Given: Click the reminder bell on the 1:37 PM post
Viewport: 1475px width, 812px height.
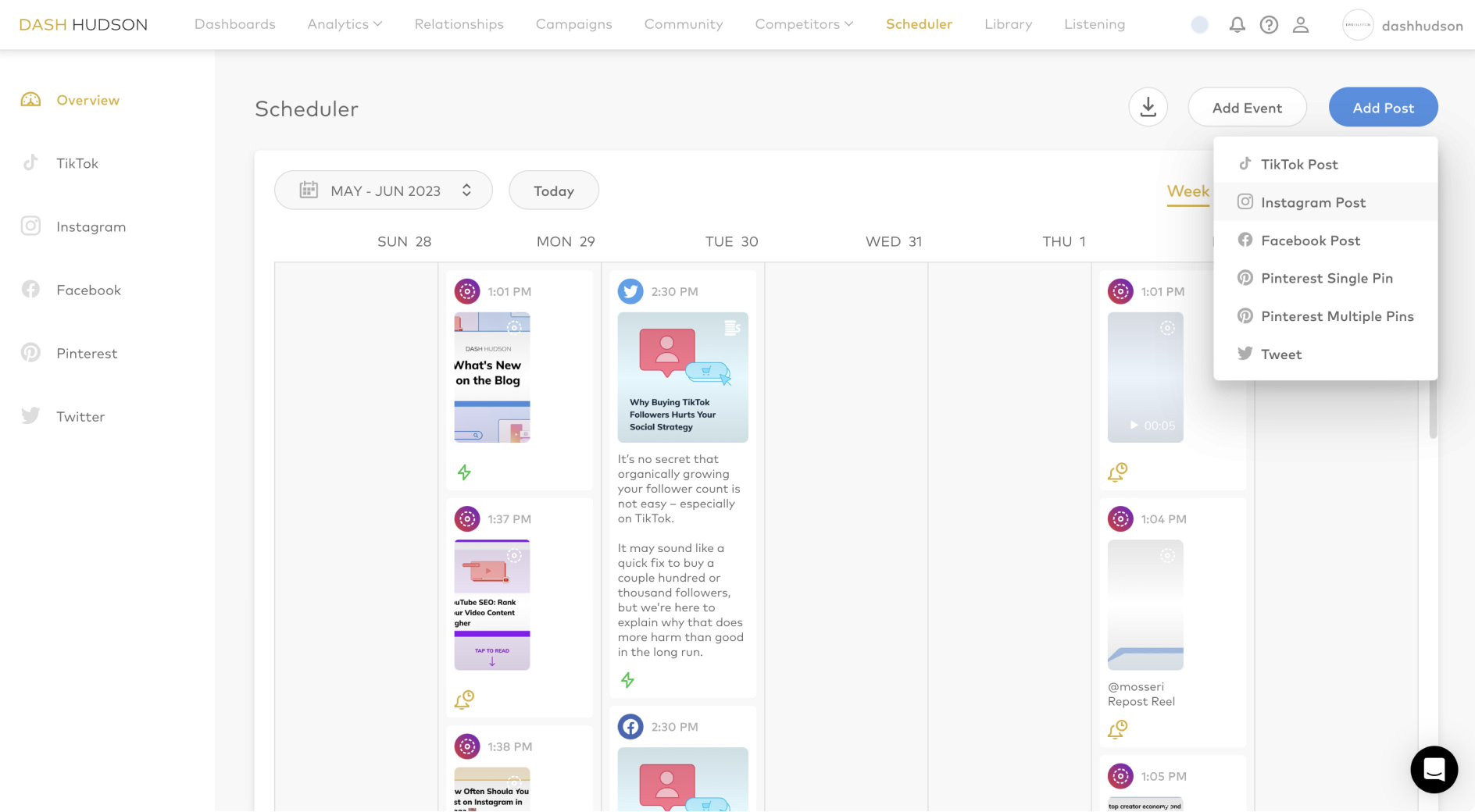Looking at the screenshot, I should point(462,700).
